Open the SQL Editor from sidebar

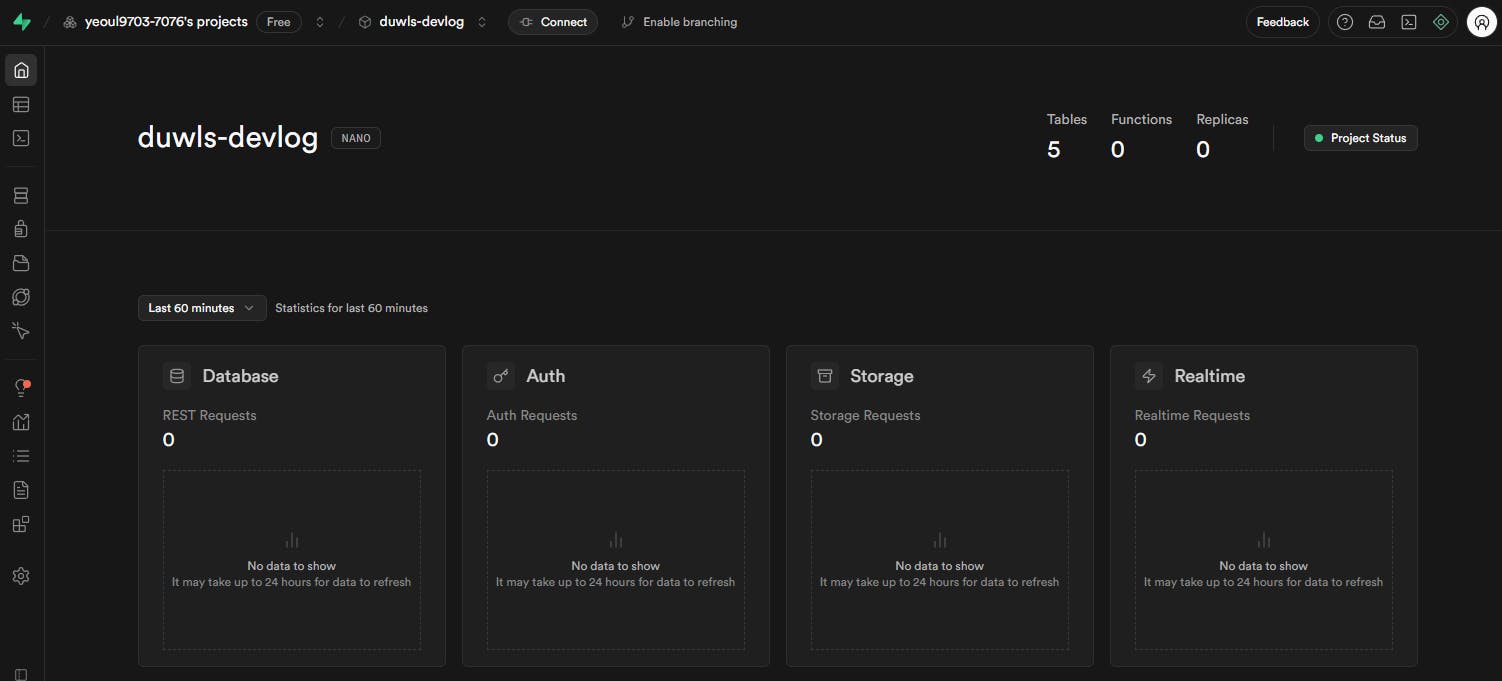(21, 138)
